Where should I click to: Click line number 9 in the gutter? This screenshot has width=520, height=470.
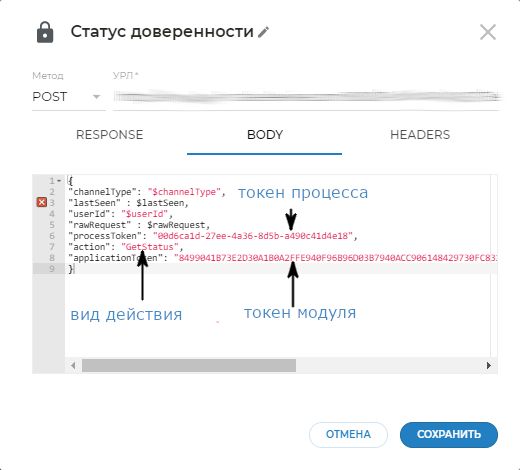point(52,269)
